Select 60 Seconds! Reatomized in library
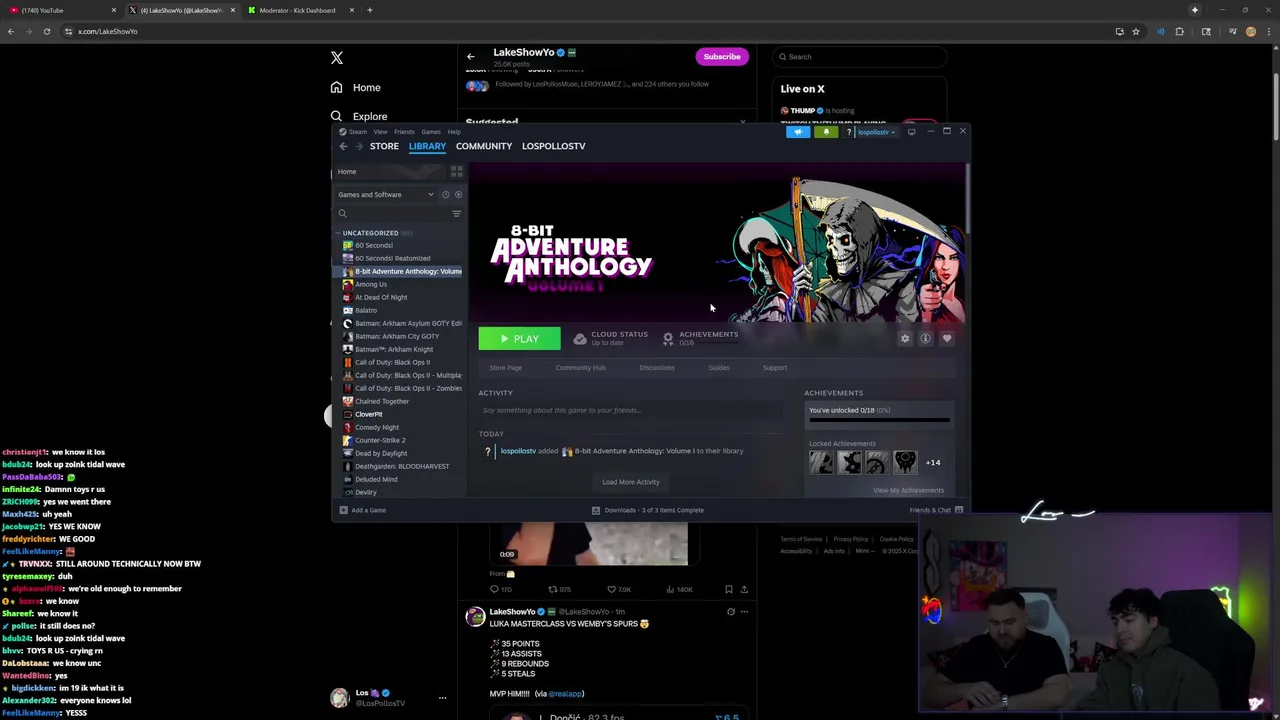Image resolution: width=1280 pixels, height=720 pixels. pyautogui.click(x=392, y=258)
